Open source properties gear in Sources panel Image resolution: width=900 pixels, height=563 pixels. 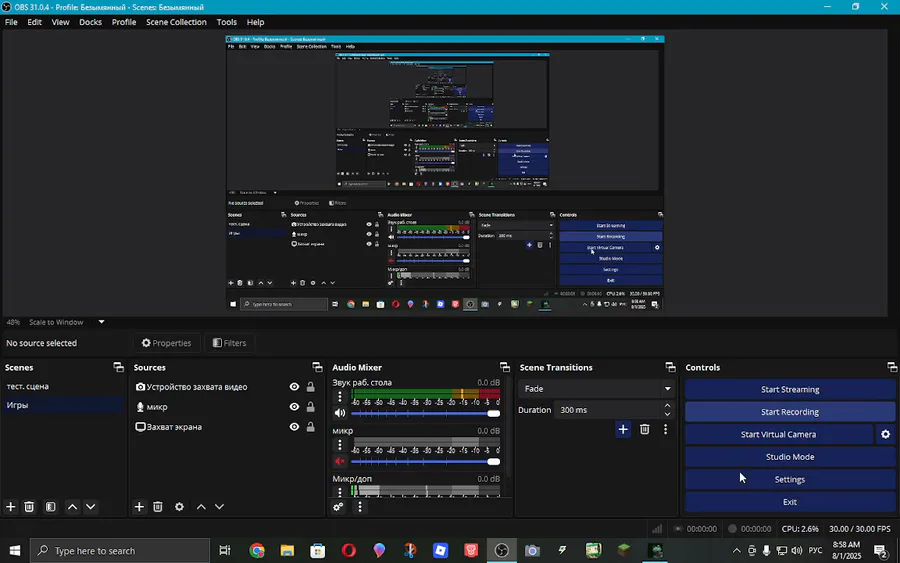179,507
